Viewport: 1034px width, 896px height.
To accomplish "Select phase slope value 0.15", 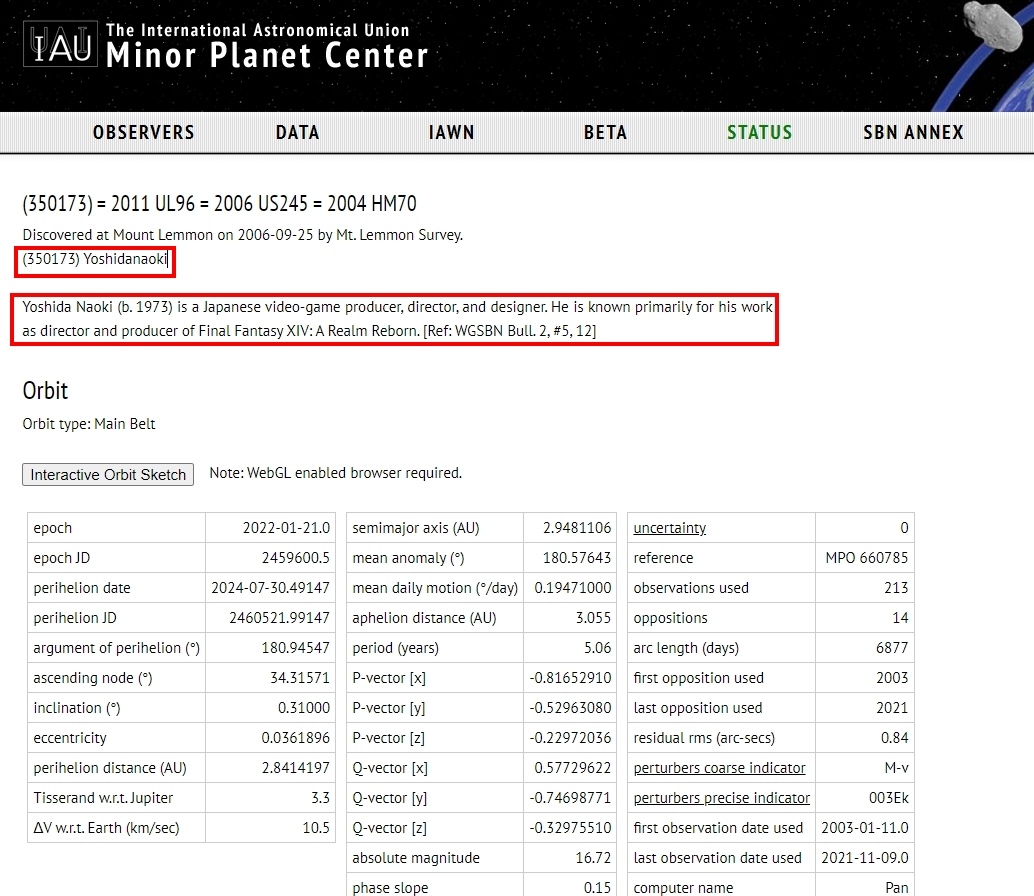I will click(x=597, y=887).
